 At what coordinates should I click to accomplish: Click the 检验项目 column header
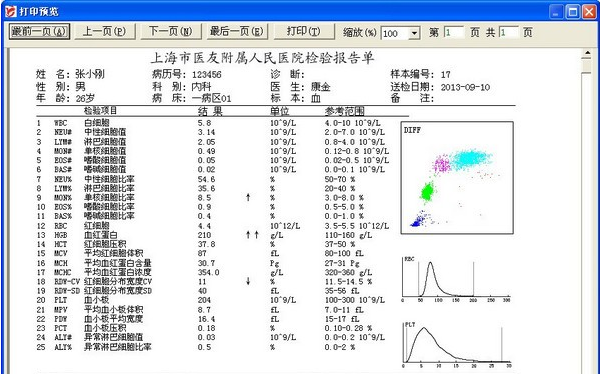100,111
